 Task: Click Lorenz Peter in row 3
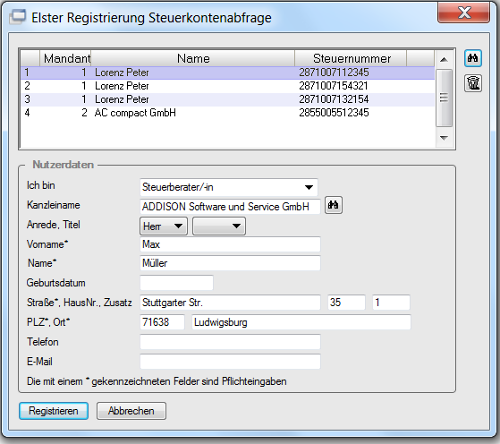pyautogui.click(x=122, y=99)
